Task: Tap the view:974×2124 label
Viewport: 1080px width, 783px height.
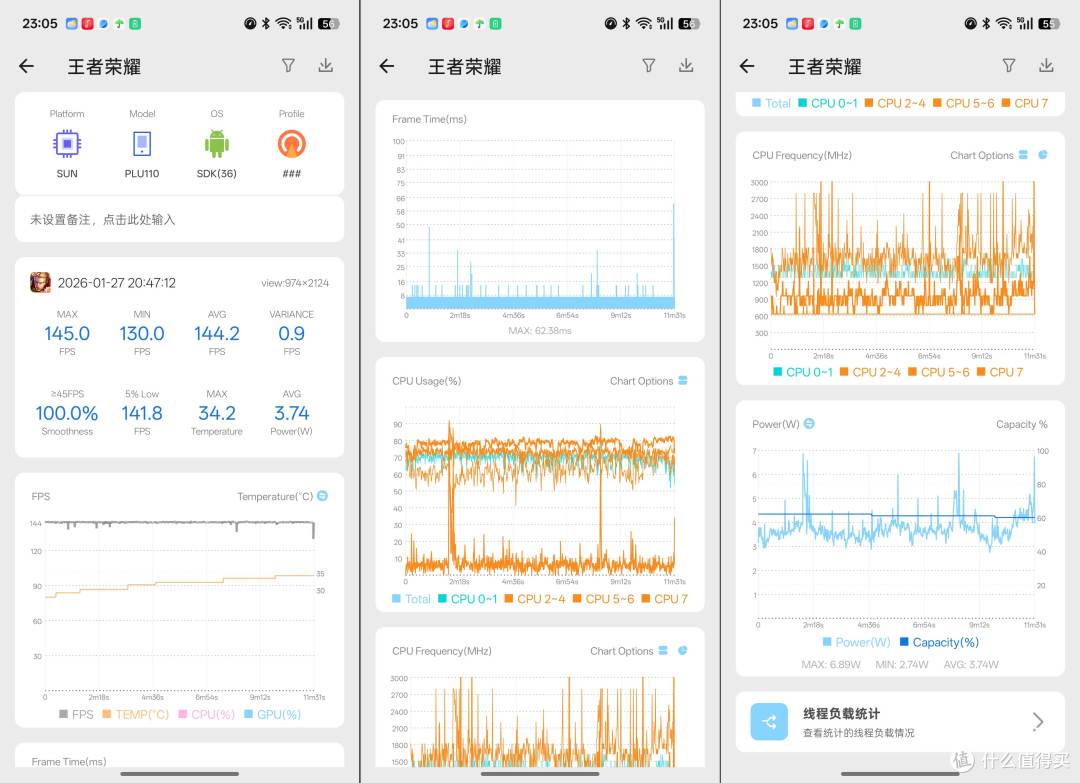Action: [x=295, y=283]
